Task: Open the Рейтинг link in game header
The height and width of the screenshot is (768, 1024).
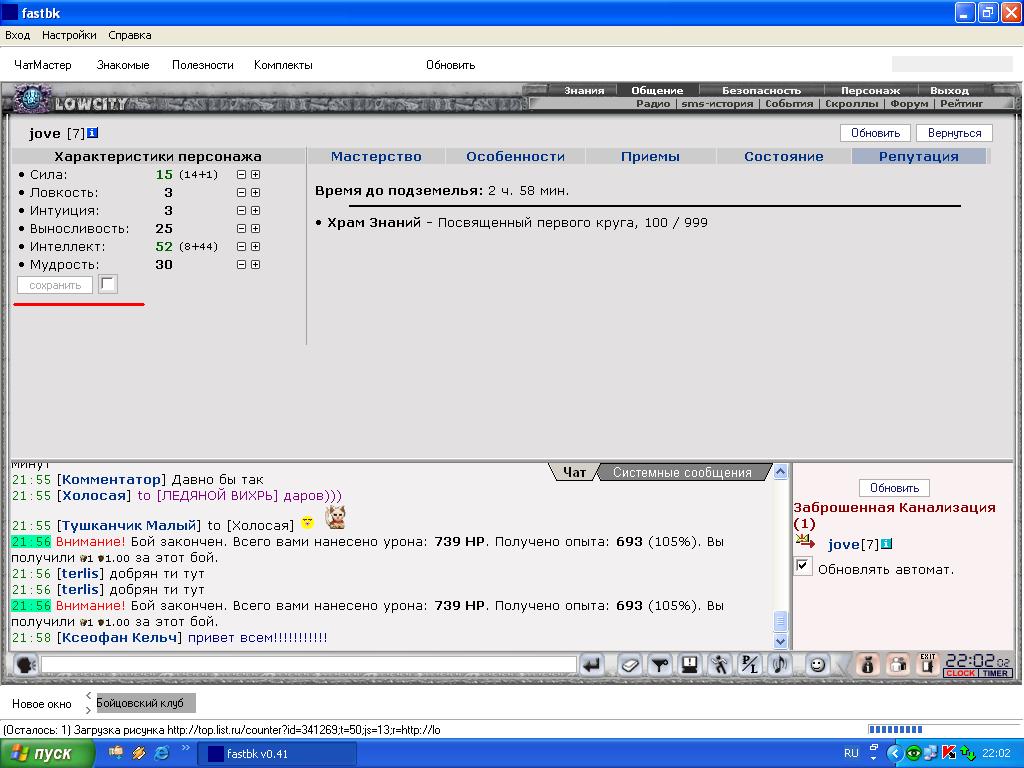Action: (x=961, y=103)
